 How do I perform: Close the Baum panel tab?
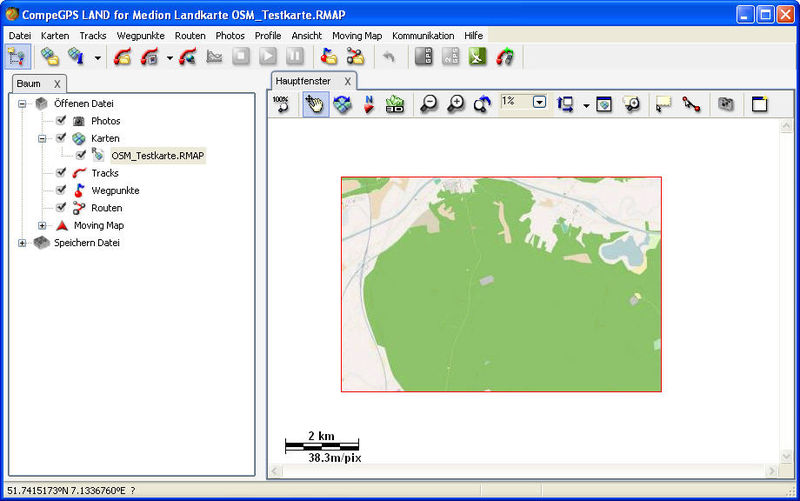[x=57, y=84]
